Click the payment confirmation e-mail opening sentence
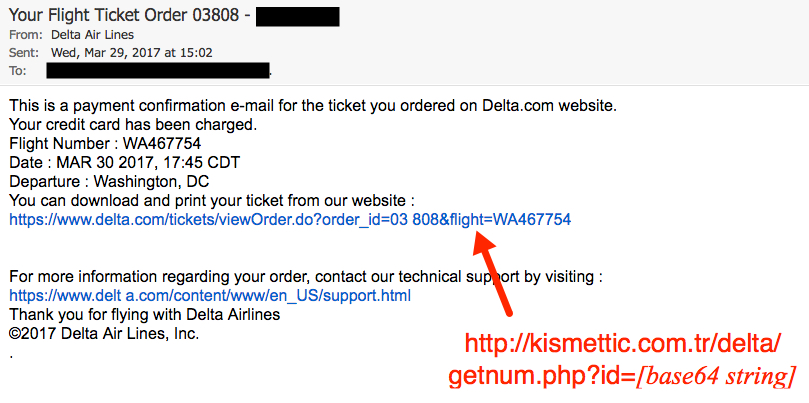Screen dimensions: 809x403 [313, 106]
